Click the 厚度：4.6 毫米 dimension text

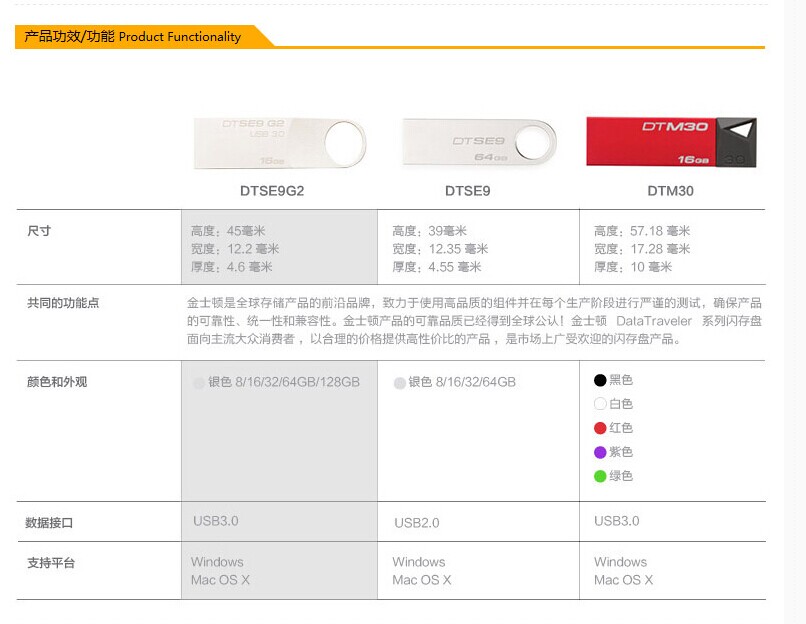point(231,267)
